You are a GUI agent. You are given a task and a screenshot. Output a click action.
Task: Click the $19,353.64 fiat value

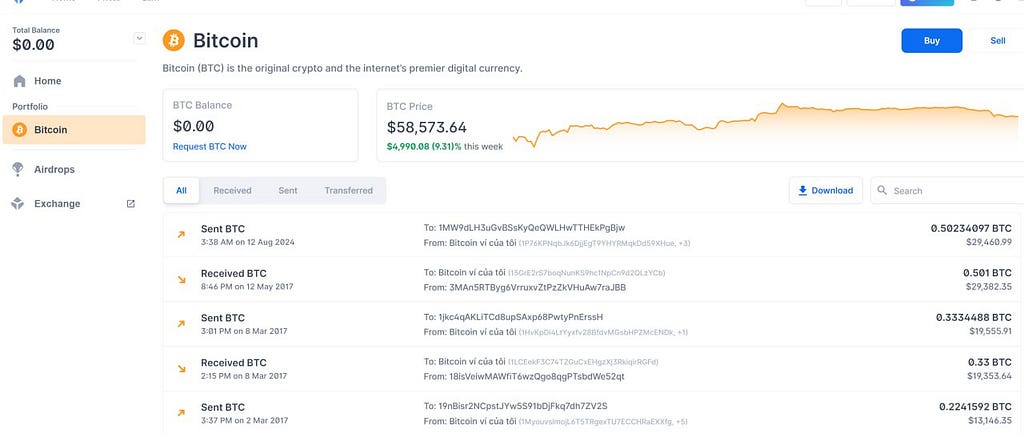989,376
